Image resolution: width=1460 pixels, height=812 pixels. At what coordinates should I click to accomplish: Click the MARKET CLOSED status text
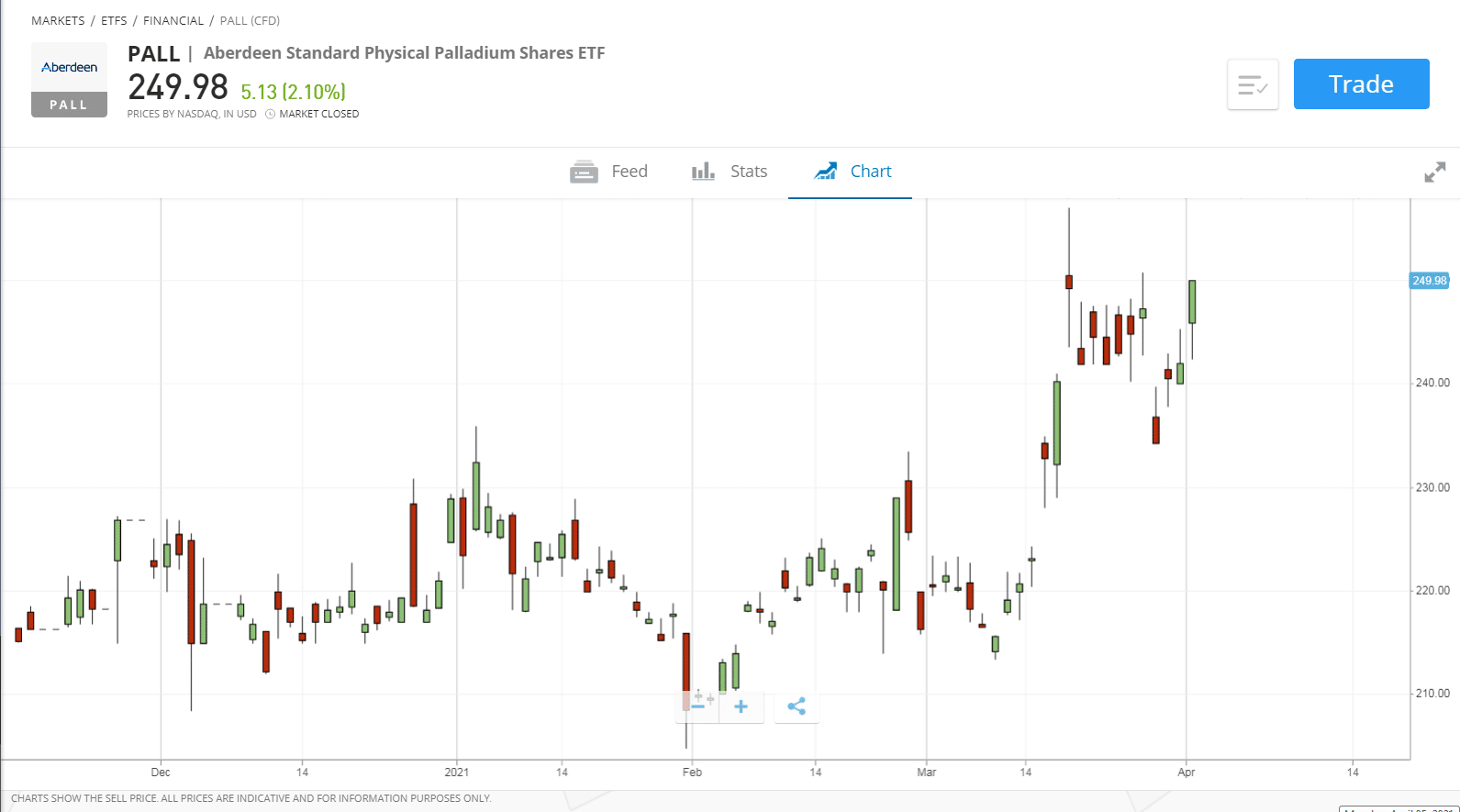[x=318, y=115]
